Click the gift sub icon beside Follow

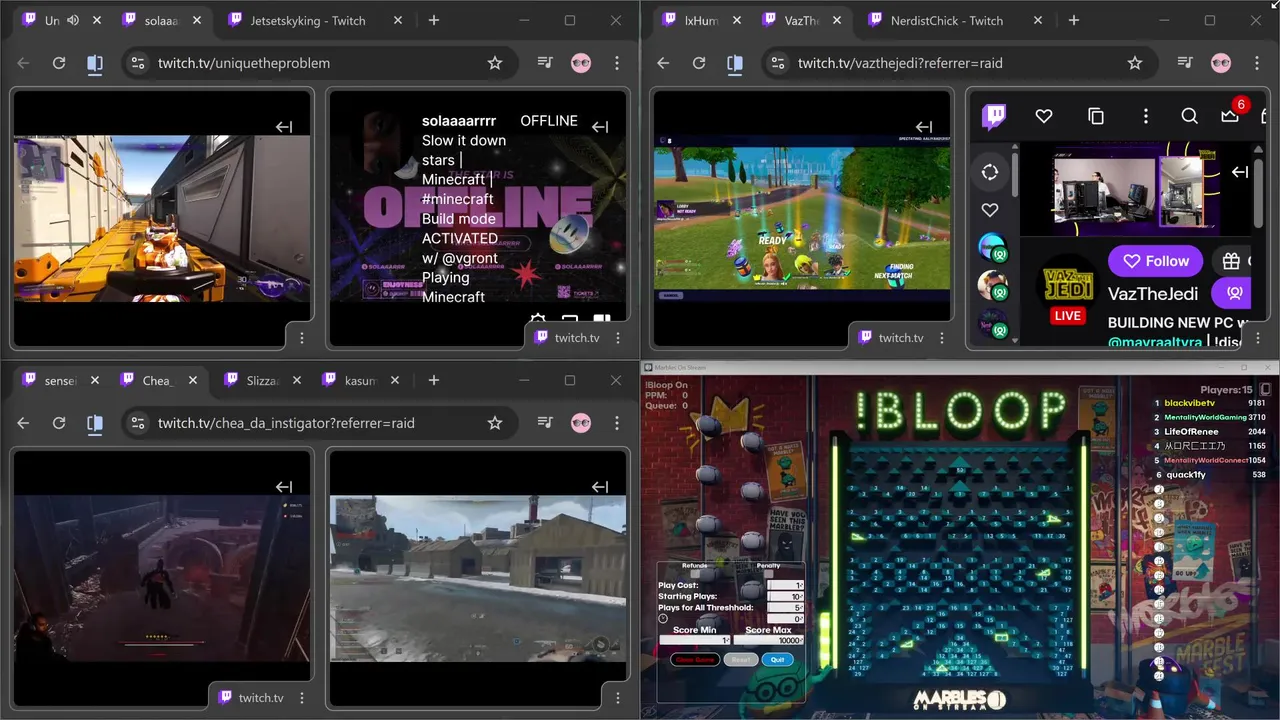coord(1231,261)
